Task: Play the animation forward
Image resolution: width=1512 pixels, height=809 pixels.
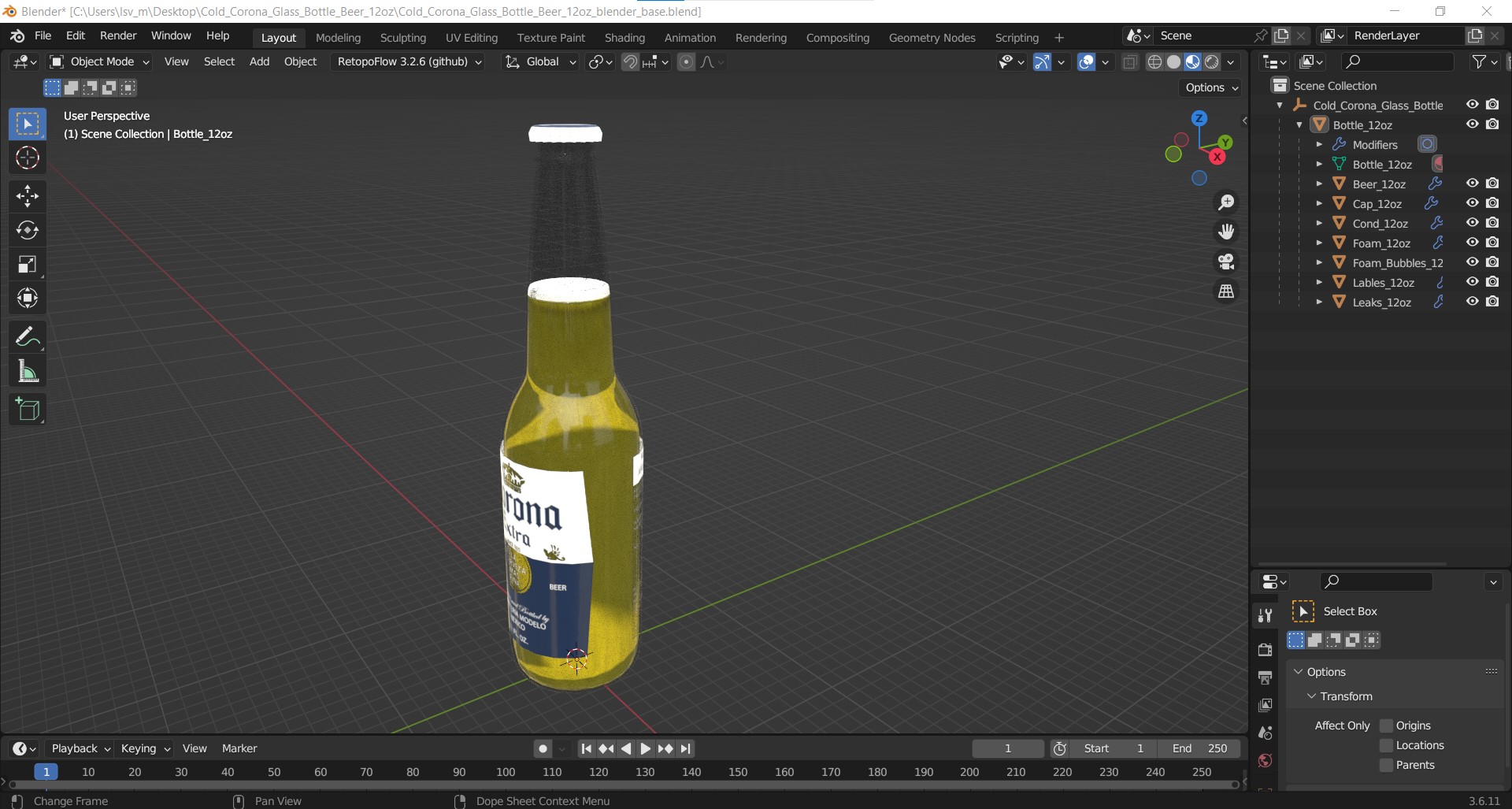Action: pos(645,748)
